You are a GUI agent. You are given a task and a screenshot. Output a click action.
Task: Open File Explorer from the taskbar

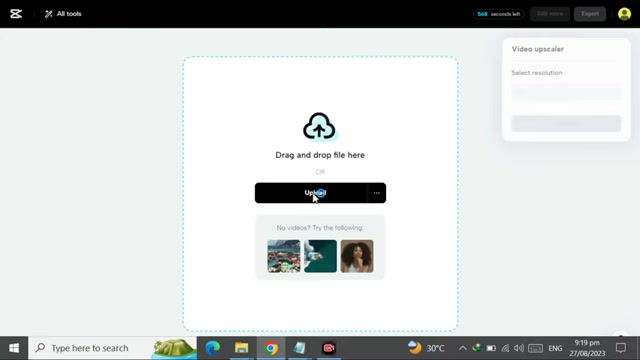coord(242,348)
